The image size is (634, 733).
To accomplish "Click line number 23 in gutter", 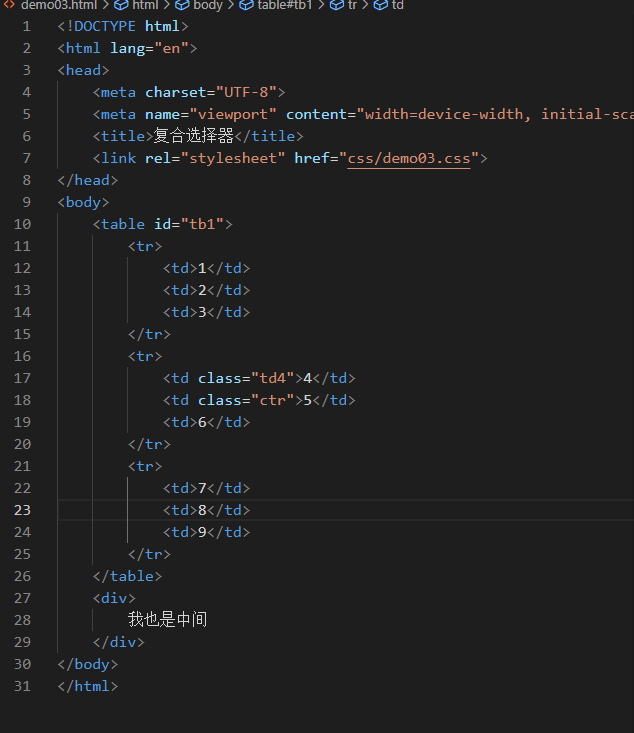I will 22,510.
